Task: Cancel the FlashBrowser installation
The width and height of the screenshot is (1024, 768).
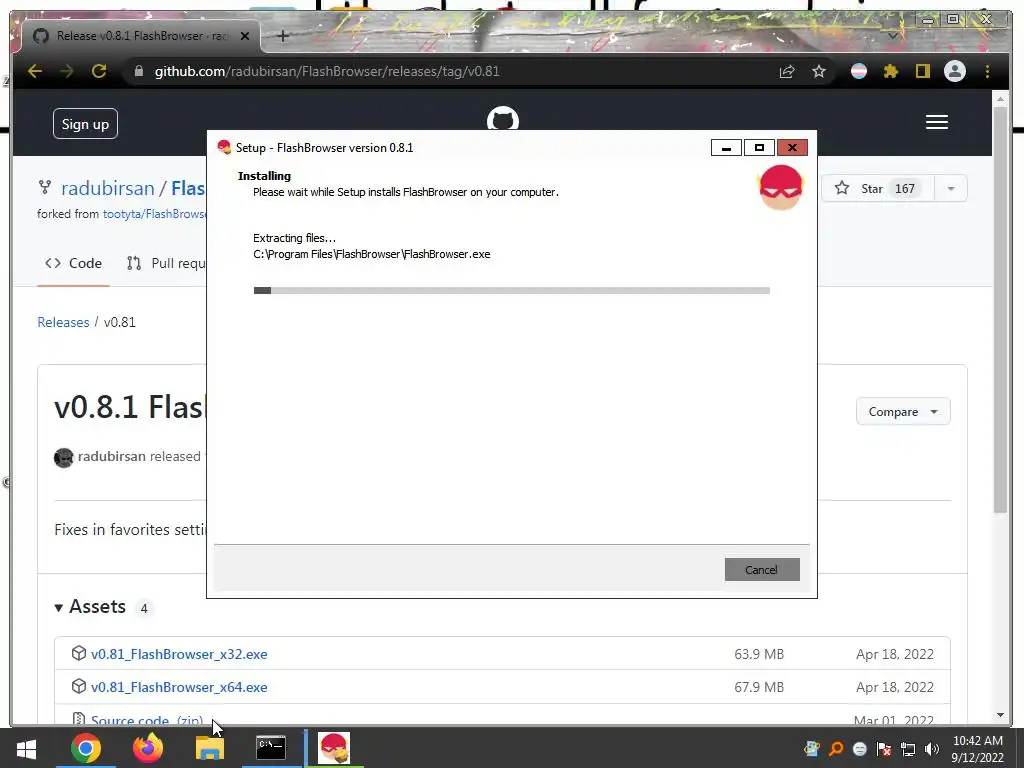Action: [x=761, y=569]
